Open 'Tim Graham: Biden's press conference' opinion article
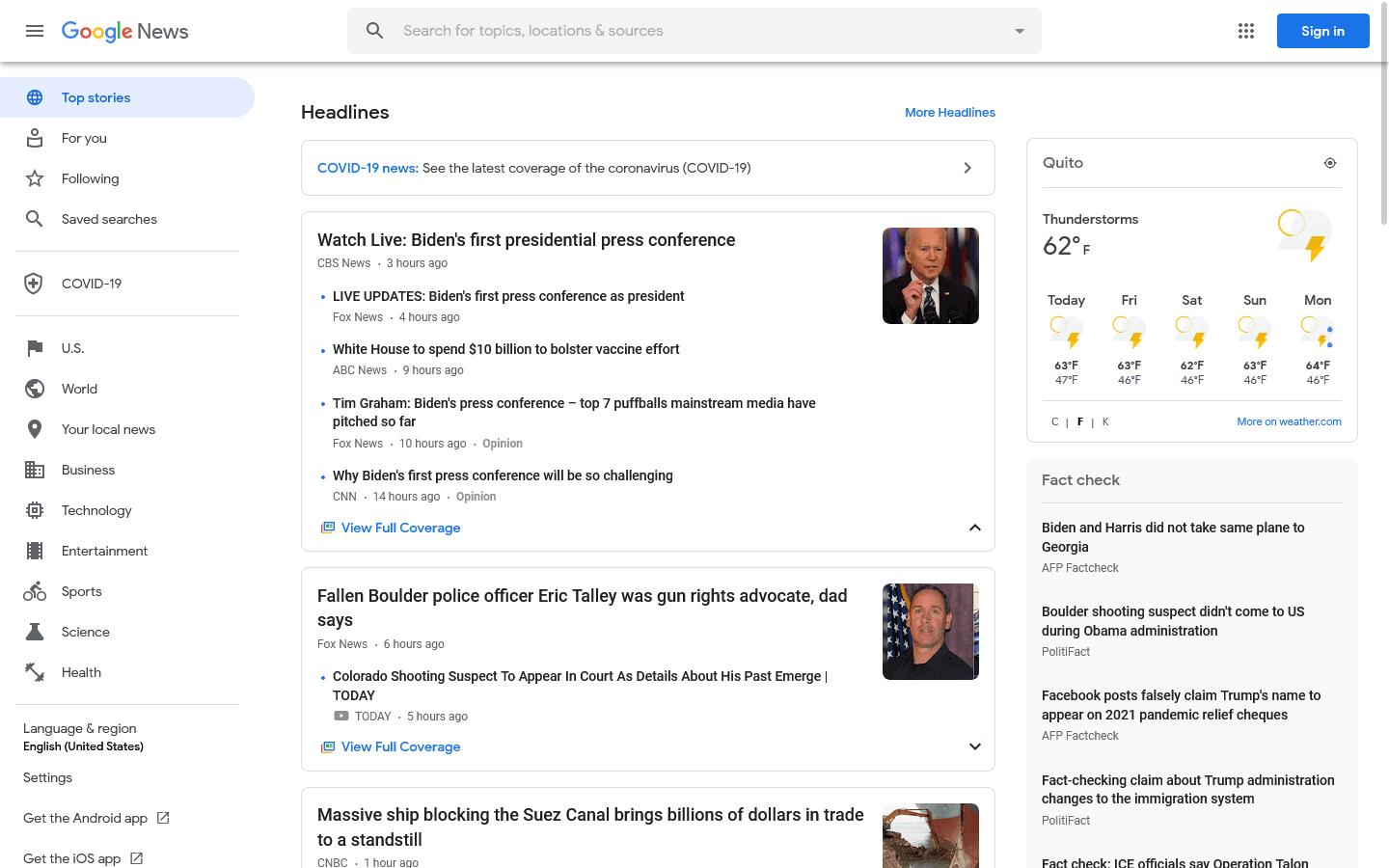 (x=574, y=412)
